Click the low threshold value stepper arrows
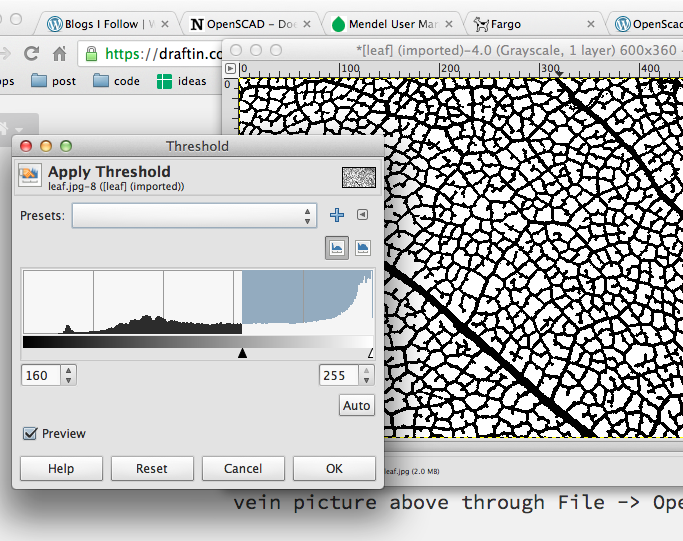 (x=68, y=376)
